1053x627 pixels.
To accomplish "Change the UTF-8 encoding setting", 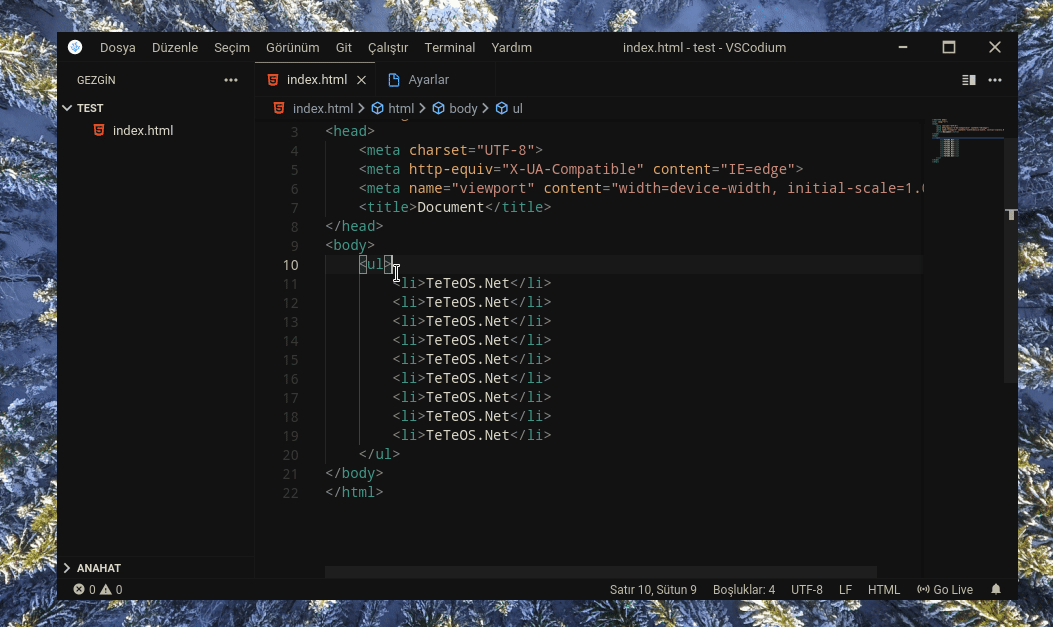I will coord(807,589).
